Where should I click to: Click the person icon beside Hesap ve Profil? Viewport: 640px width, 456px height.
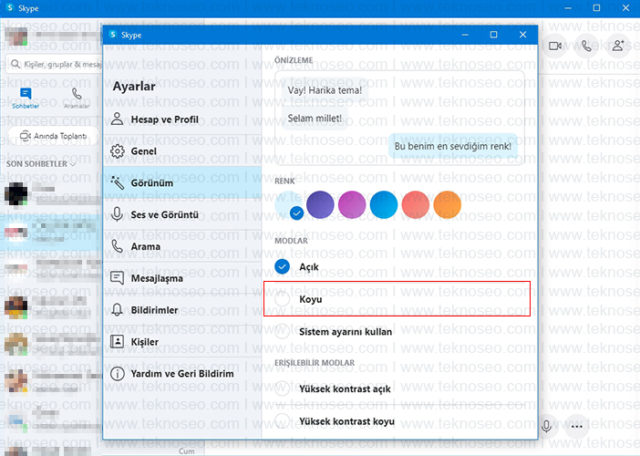(x=117, y=119)
